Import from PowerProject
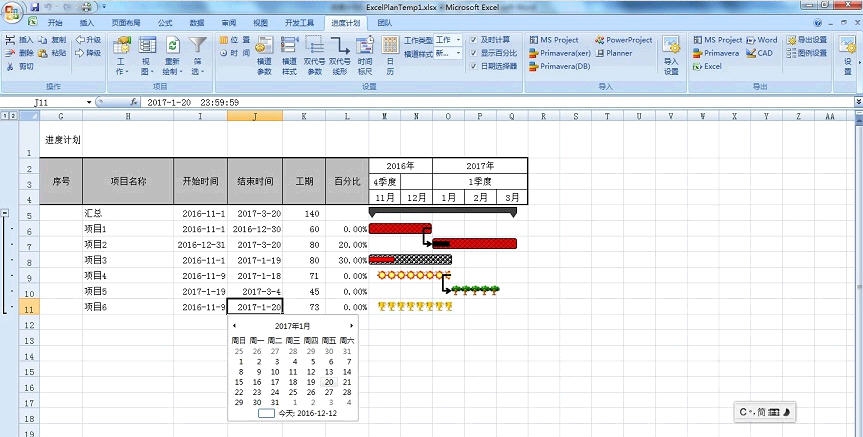 [x=624, y=40]
